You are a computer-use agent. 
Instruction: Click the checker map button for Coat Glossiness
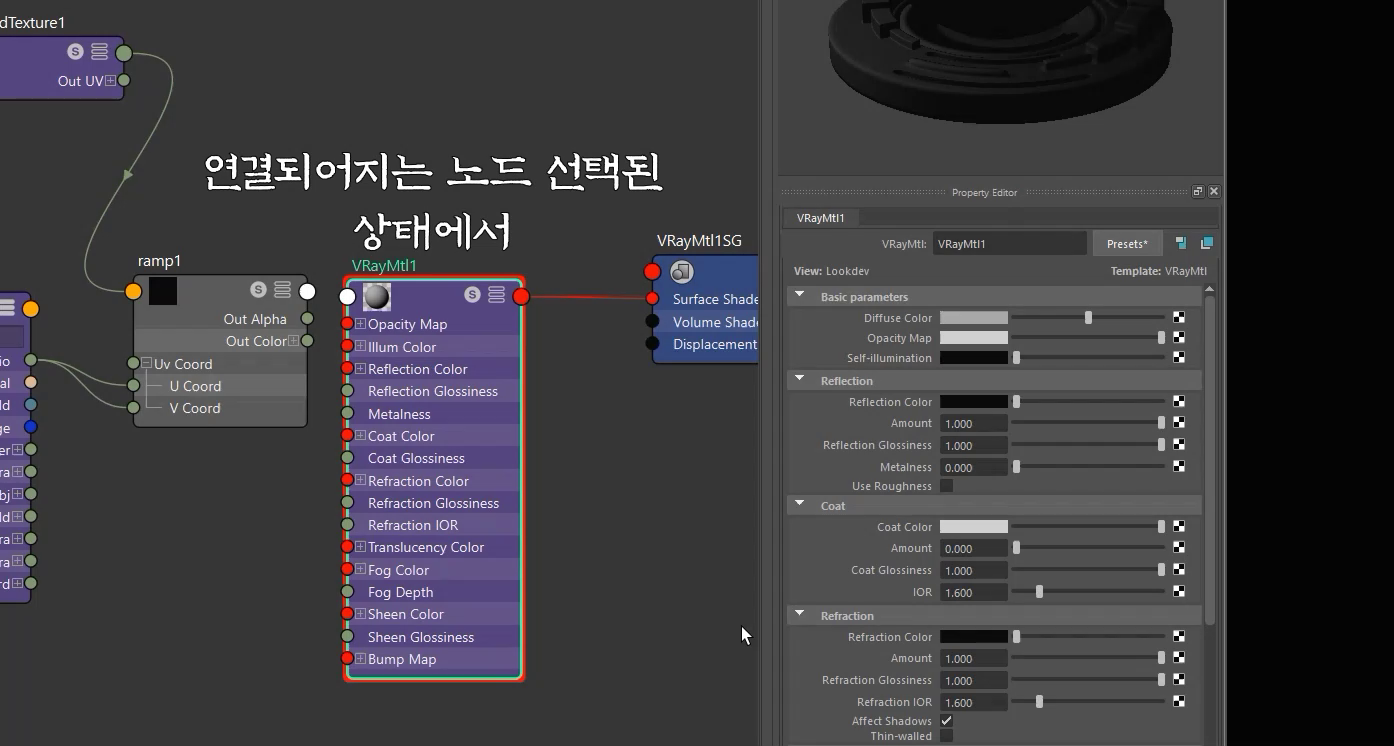tap(1179, 570)
